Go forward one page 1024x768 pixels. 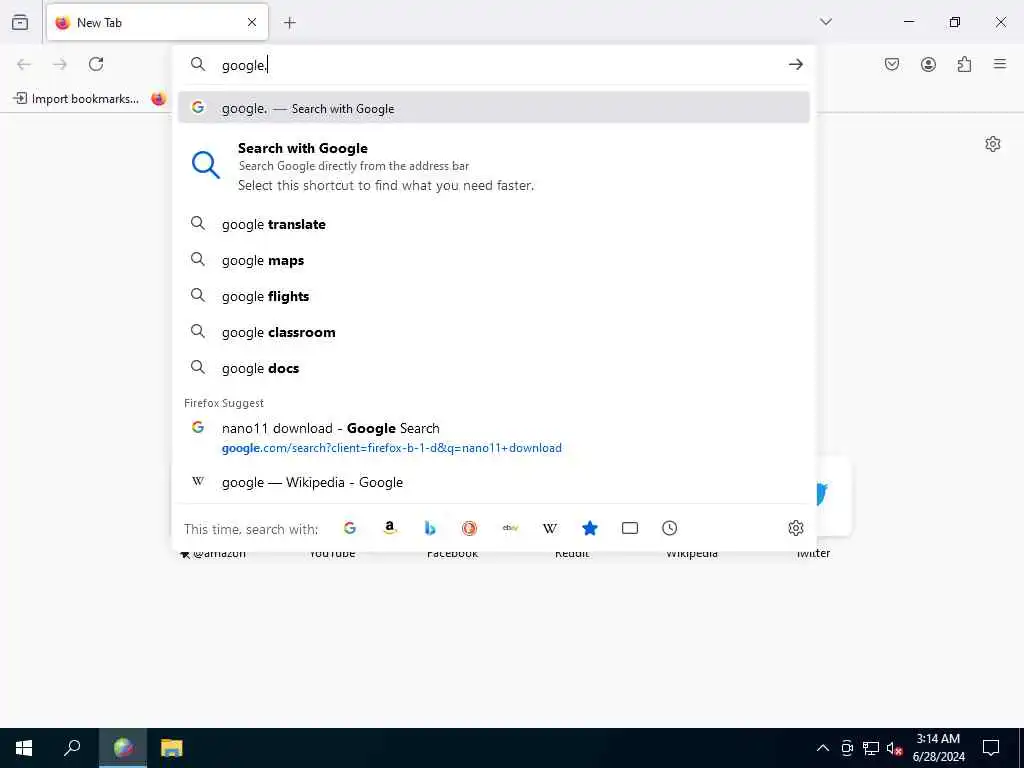click(x=60, y=64)
